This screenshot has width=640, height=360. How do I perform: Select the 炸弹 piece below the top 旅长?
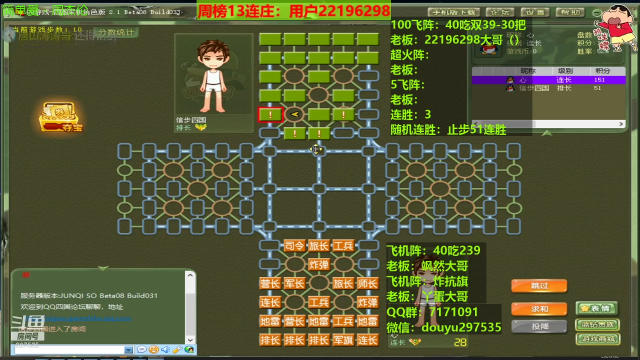pyautogui.click(x=319, y=264)
